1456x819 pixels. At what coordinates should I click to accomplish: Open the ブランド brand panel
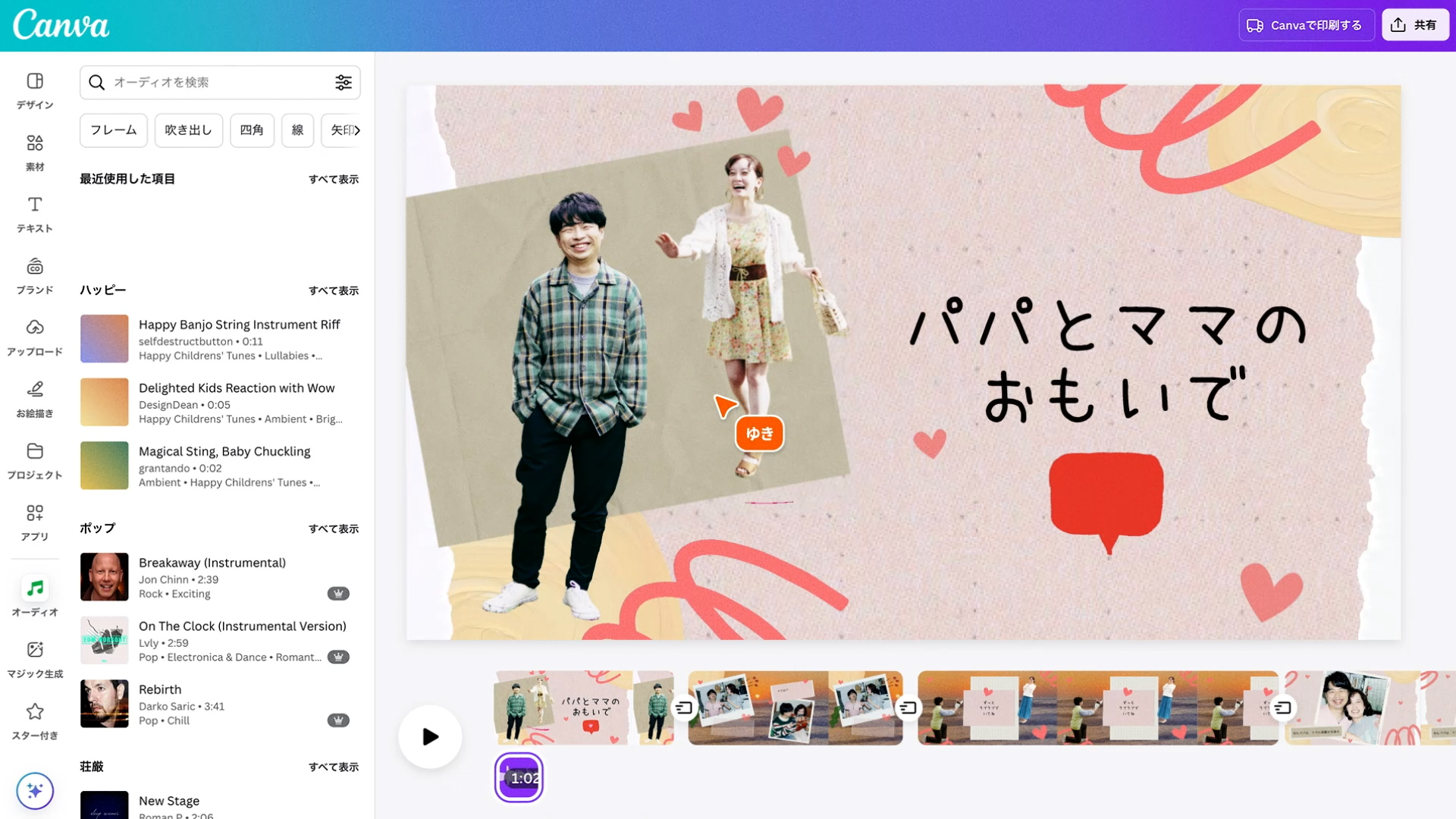pos(35,276)
